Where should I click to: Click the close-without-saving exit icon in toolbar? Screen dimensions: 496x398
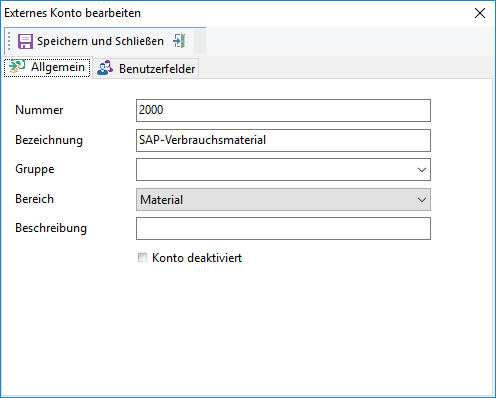point(179,41)
